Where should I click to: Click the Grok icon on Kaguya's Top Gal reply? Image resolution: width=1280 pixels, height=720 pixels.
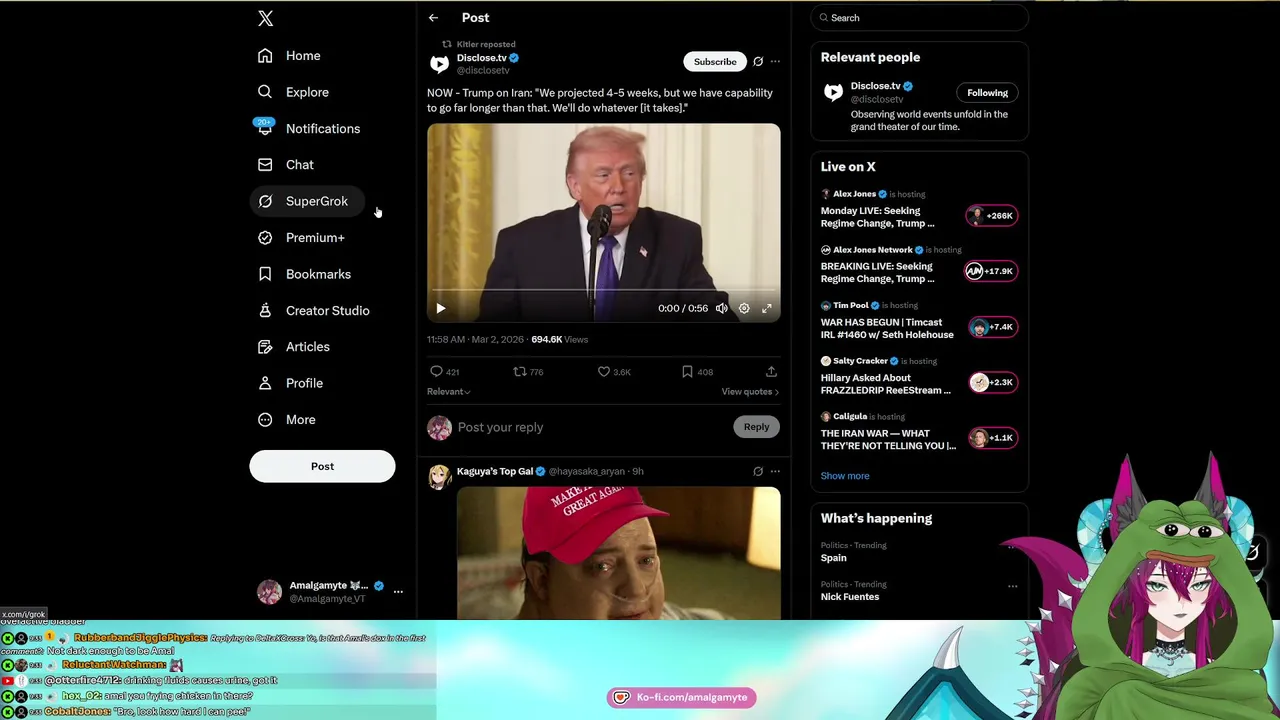tap(758, 471)
